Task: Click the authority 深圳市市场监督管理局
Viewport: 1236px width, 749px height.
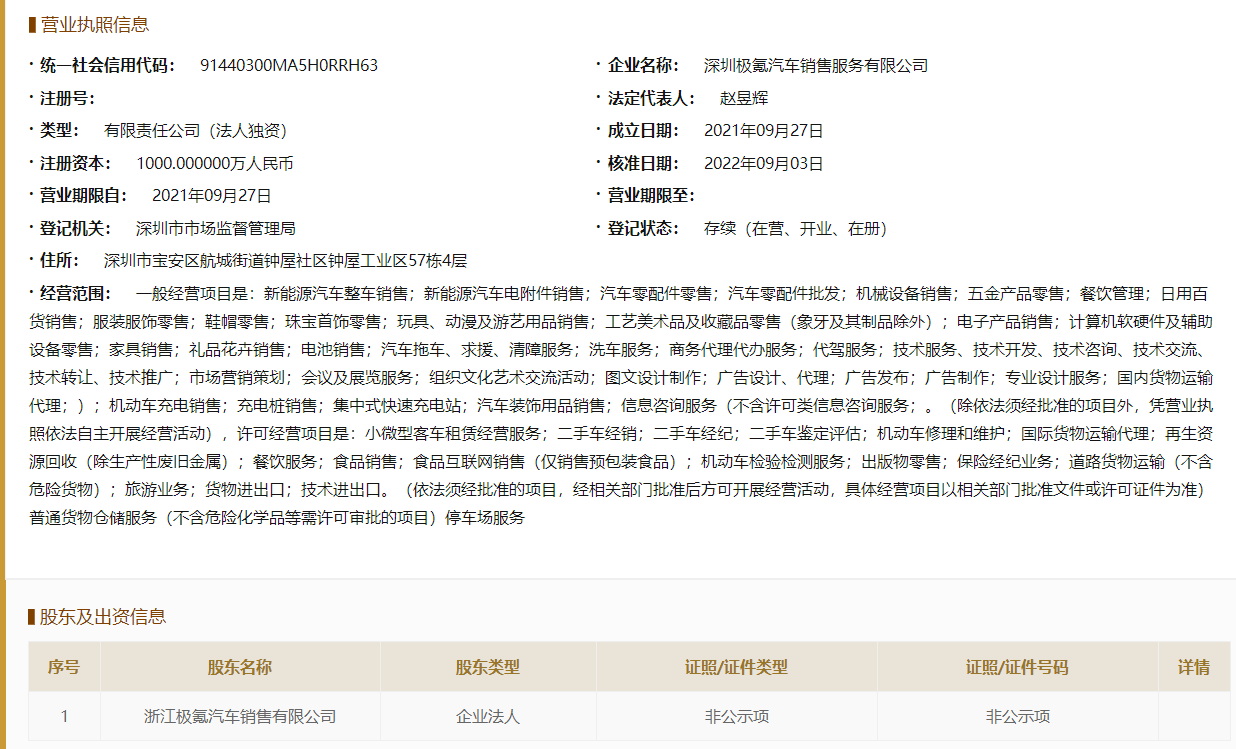Action: tap(216, 228)
